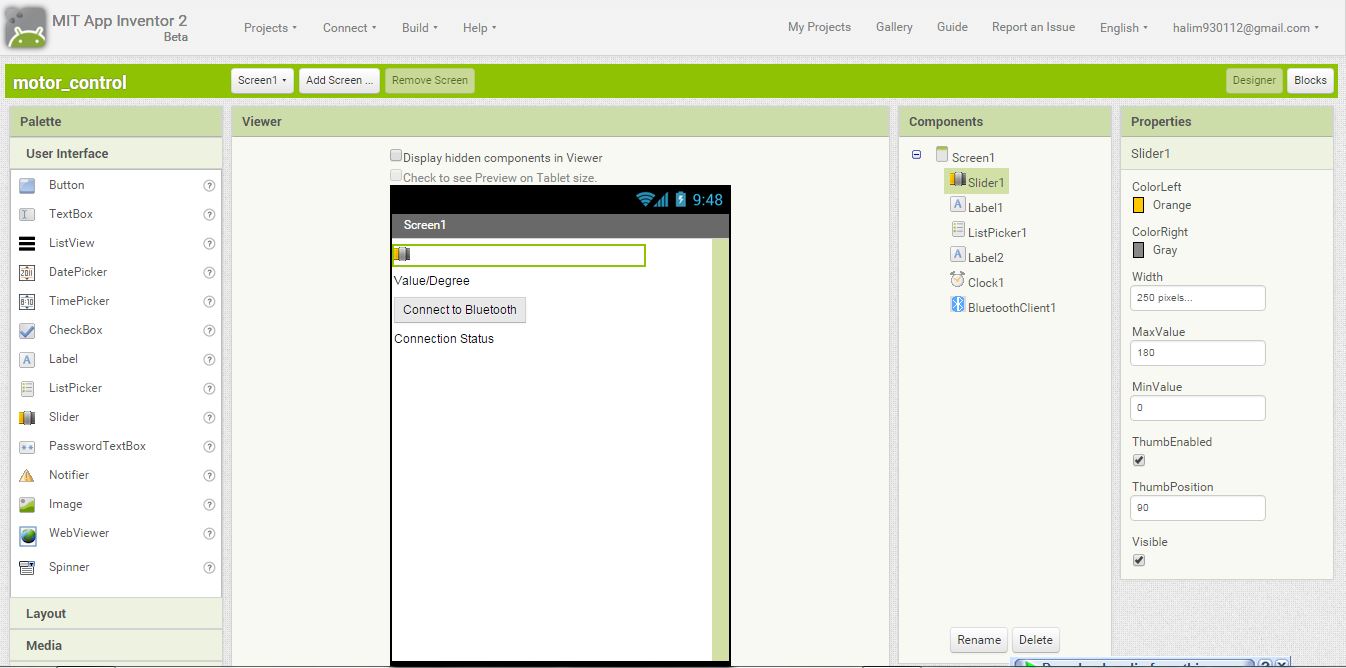Click the Remove Screen button
Screen dimensions: 1346x668
click(430, 80)
